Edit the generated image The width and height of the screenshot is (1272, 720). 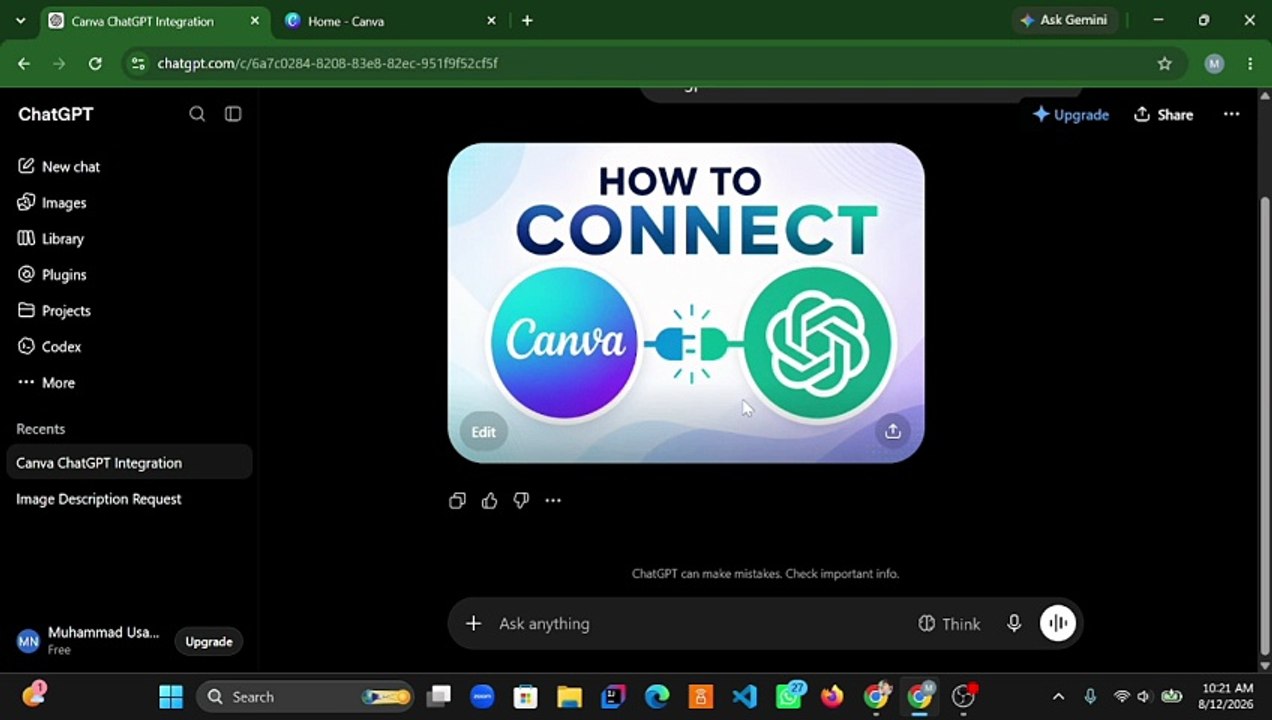[x=483, y=432]
